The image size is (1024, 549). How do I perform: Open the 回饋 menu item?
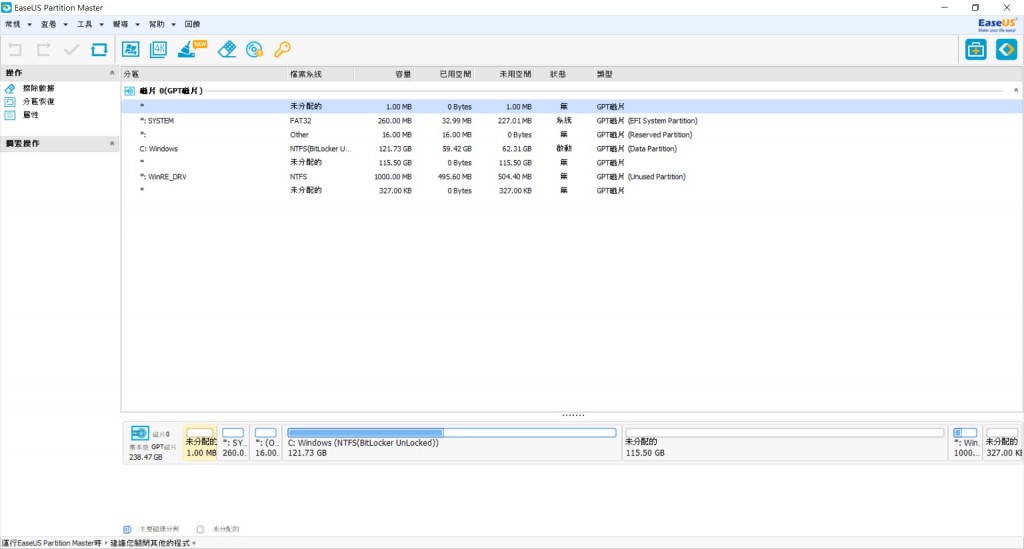192,24
